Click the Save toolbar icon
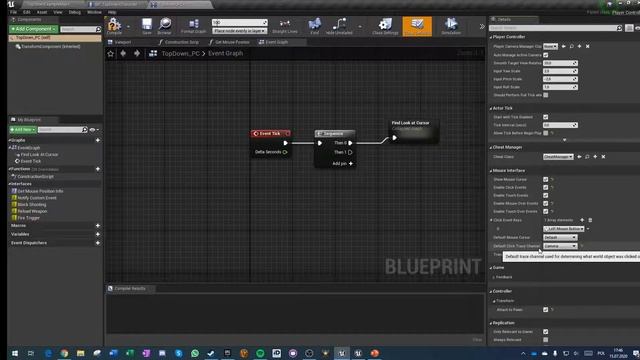The image size is (640, 360). pyautogui.click(x=147, y=26)
